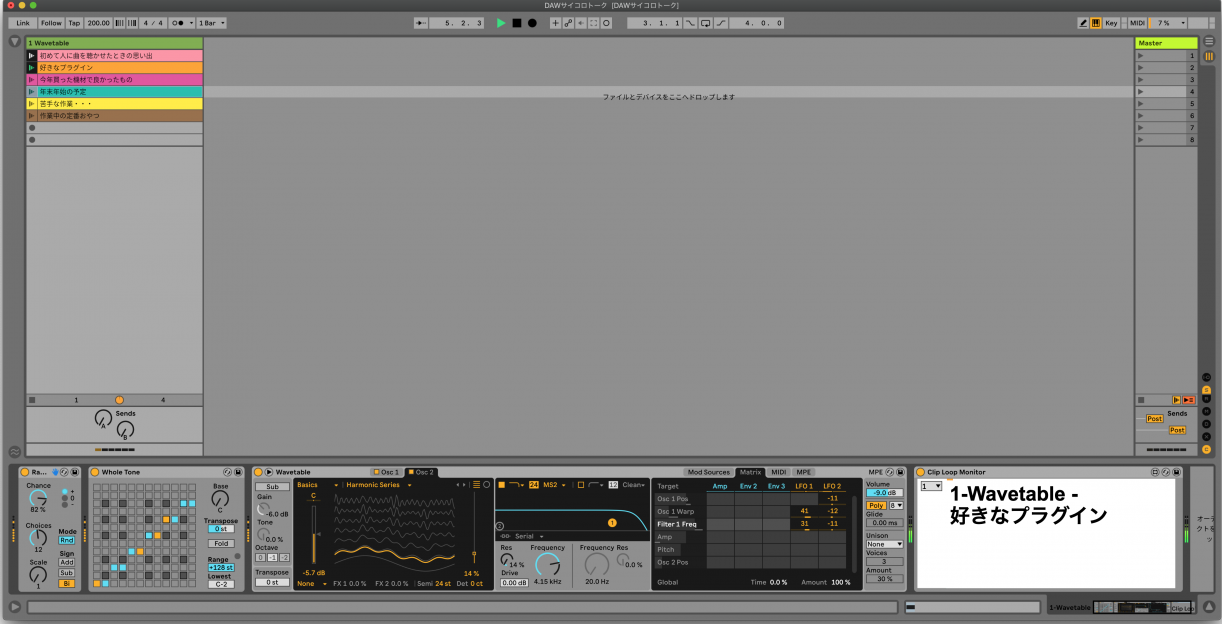Open the Mod Sources tab
1222x624 pixels.
point(708,472)
